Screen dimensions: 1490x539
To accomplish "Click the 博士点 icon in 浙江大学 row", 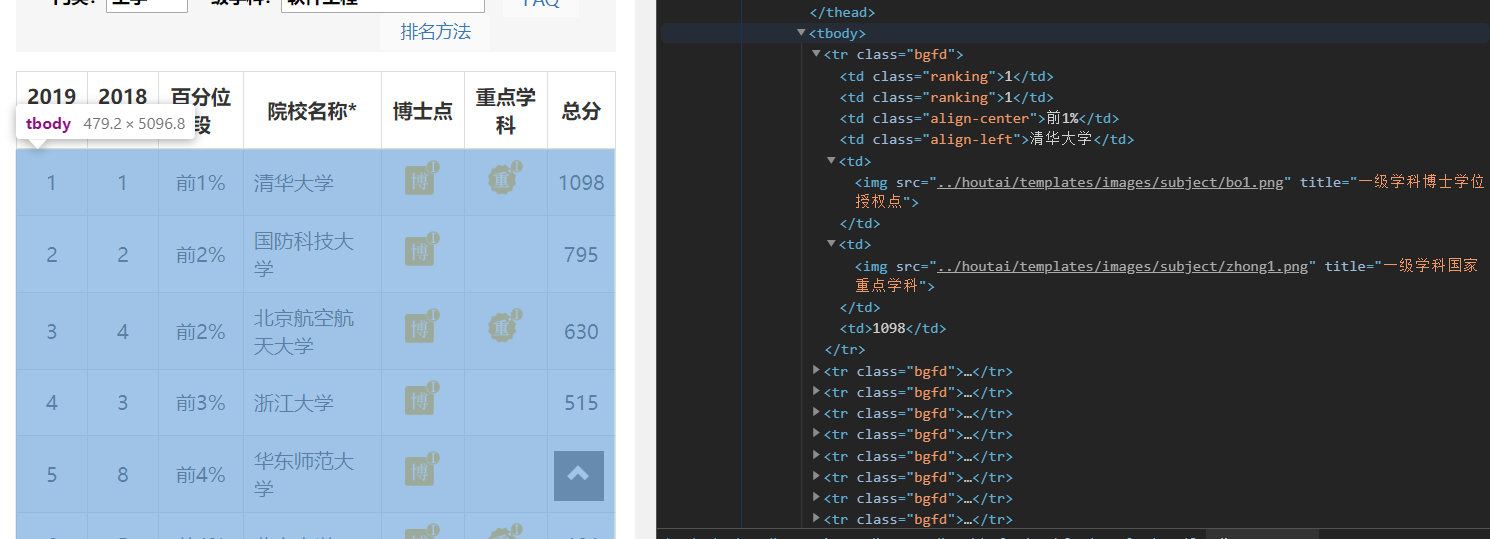I will 422,398.
